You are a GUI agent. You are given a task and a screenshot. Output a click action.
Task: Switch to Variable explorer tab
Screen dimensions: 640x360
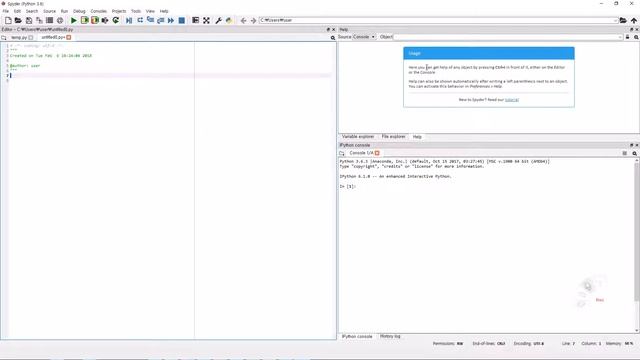pyautogui.click(x=358, y=137)
